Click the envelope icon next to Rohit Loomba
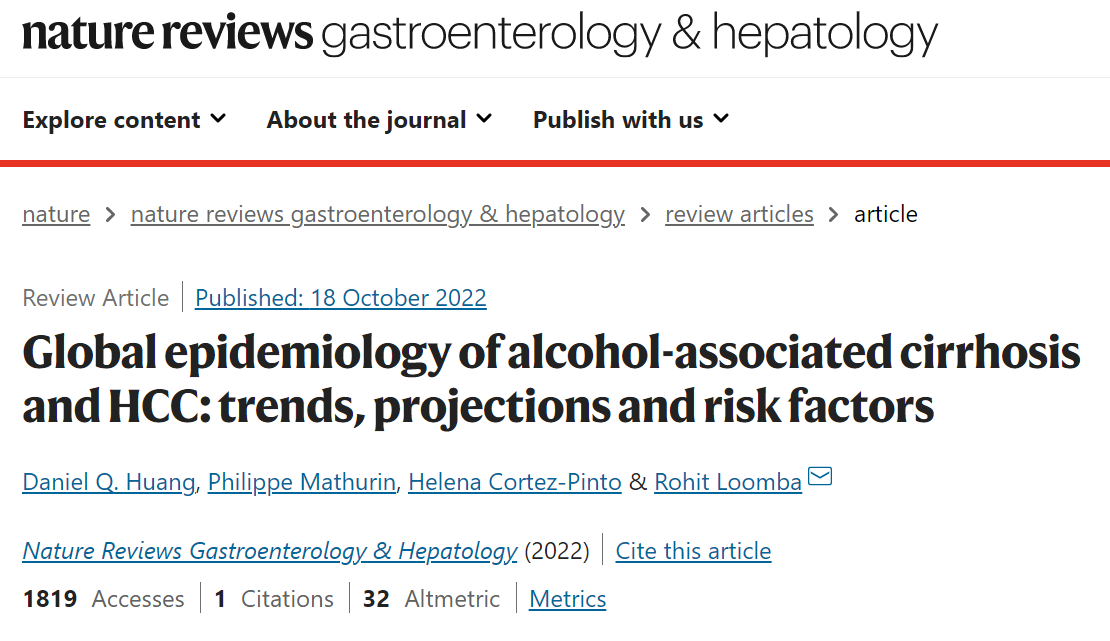Screen dimensions: 1110x641 (820, 477)
